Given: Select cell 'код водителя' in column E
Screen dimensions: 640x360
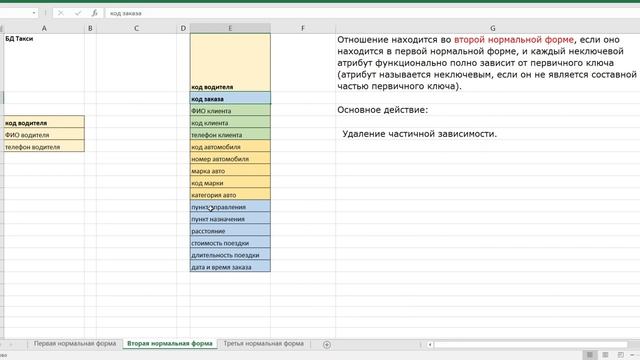Looking at the screenshot, I should pyautogui.click(x=230, y=62).
